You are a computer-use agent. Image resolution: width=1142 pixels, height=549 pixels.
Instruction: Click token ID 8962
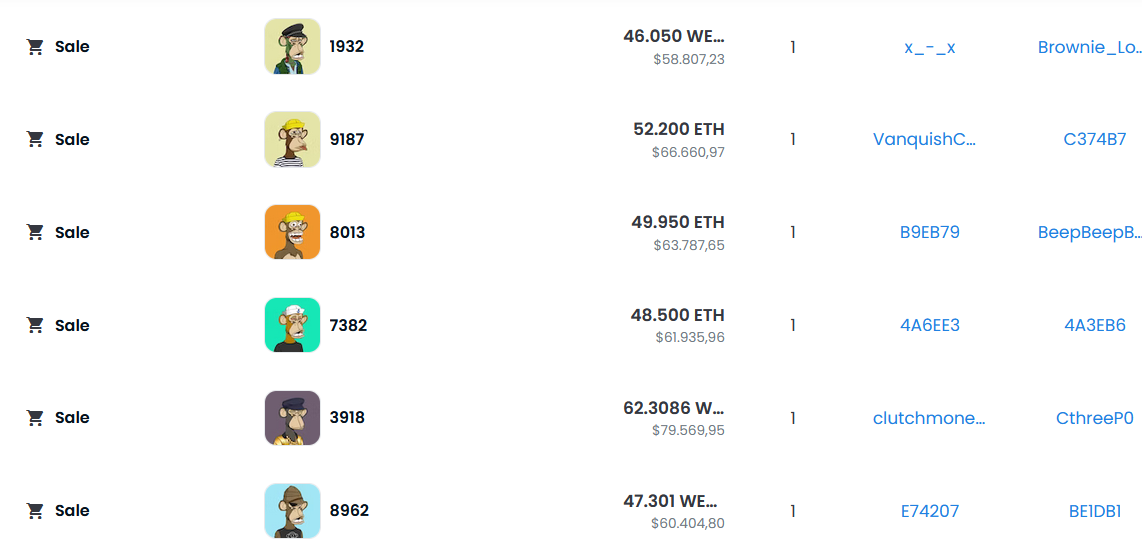click(x=349, y=510)
